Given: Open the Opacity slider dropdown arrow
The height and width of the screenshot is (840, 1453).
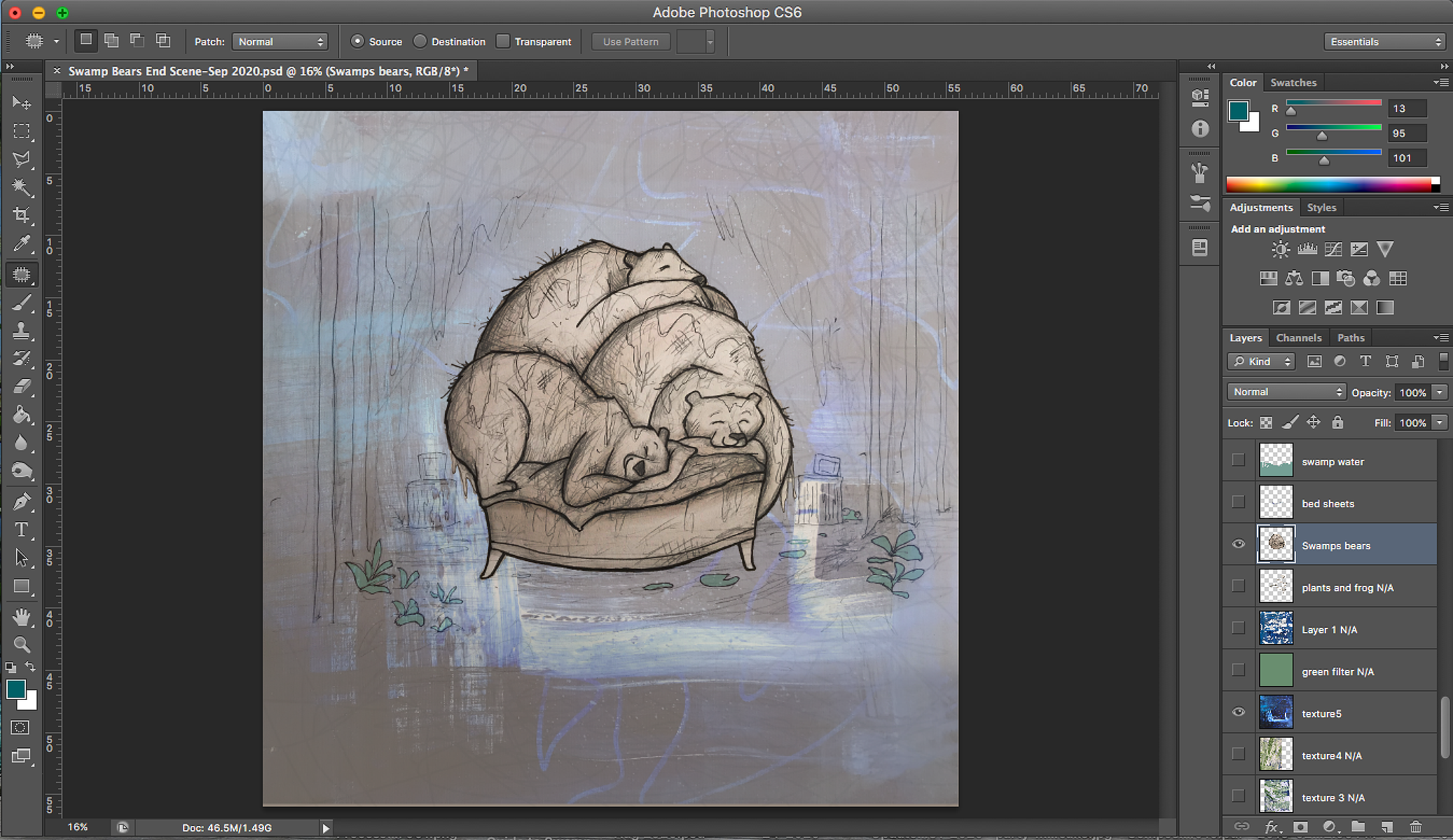Looking at the screenshot, I should 1440,392.
